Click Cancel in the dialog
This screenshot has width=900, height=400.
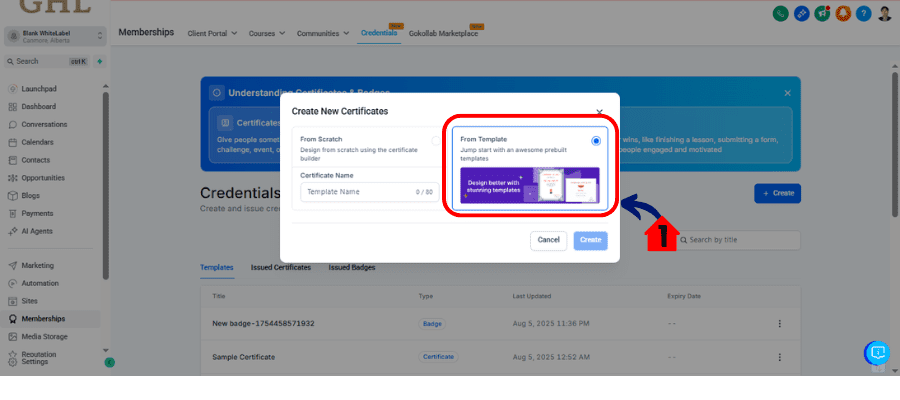pos(548,240)
